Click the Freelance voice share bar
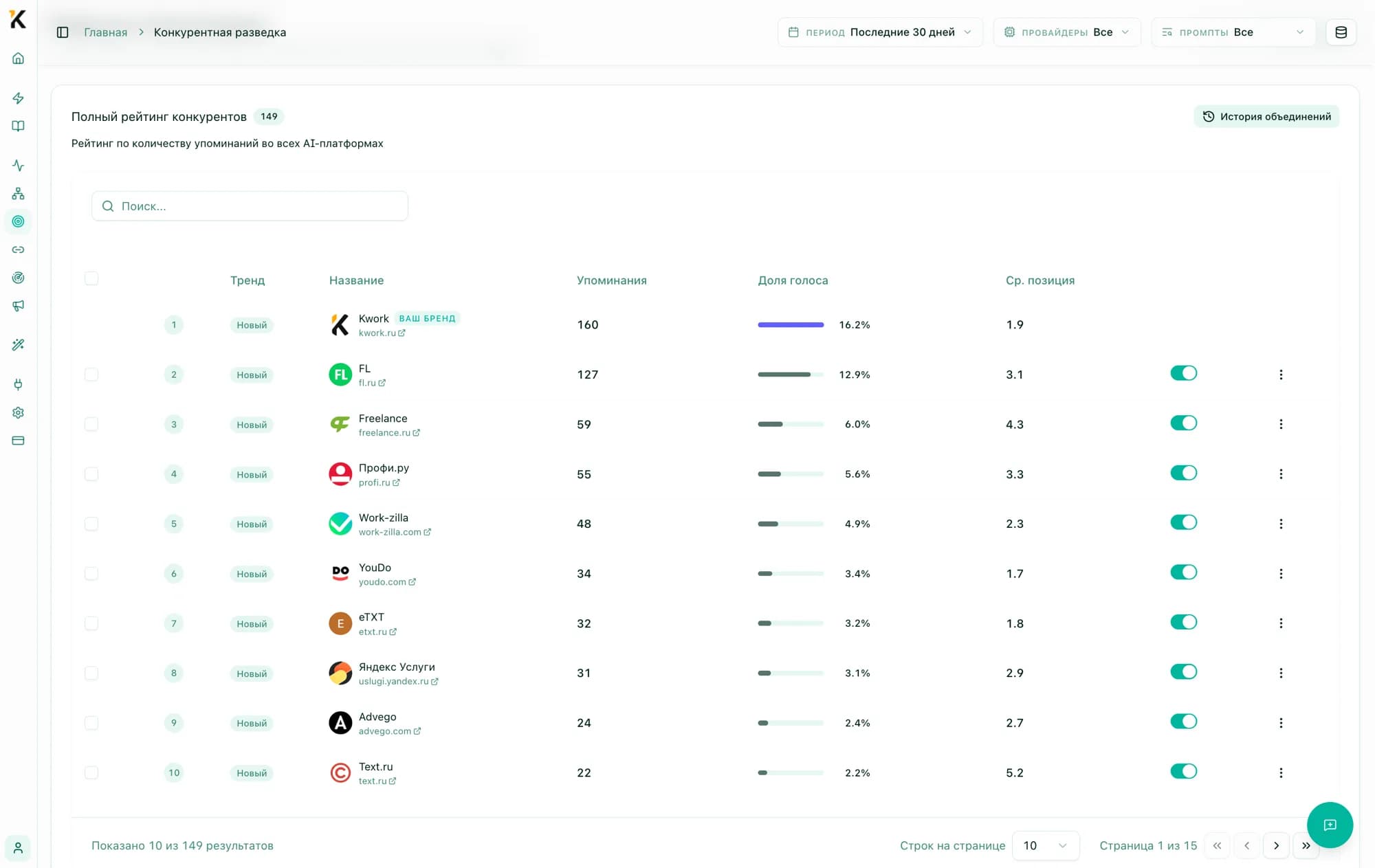Screen dimensions: 1375x868 pos(791,424)
